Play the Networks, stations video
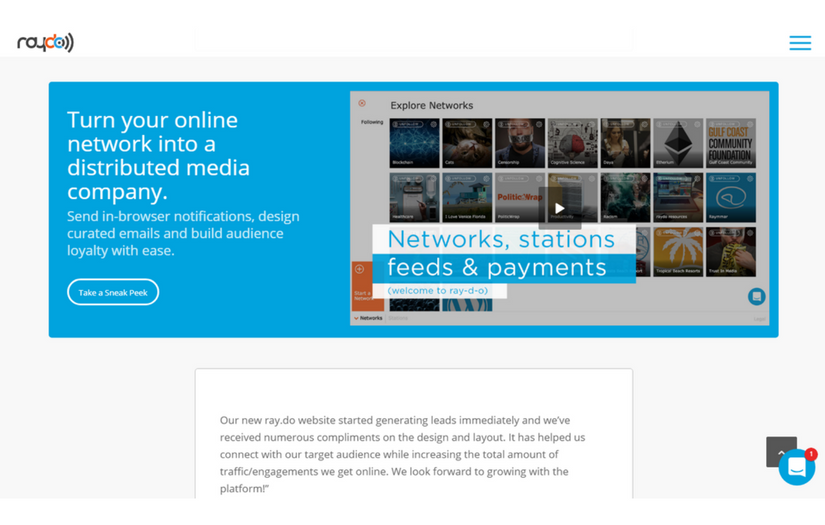 (560, 208)
